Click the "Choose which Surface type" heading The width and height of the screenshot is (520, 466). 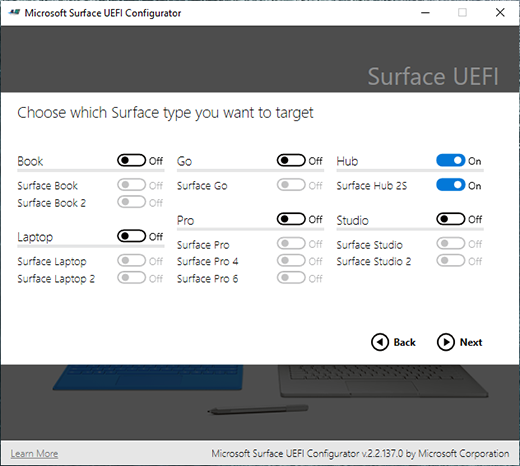click(x=165, y=113)
